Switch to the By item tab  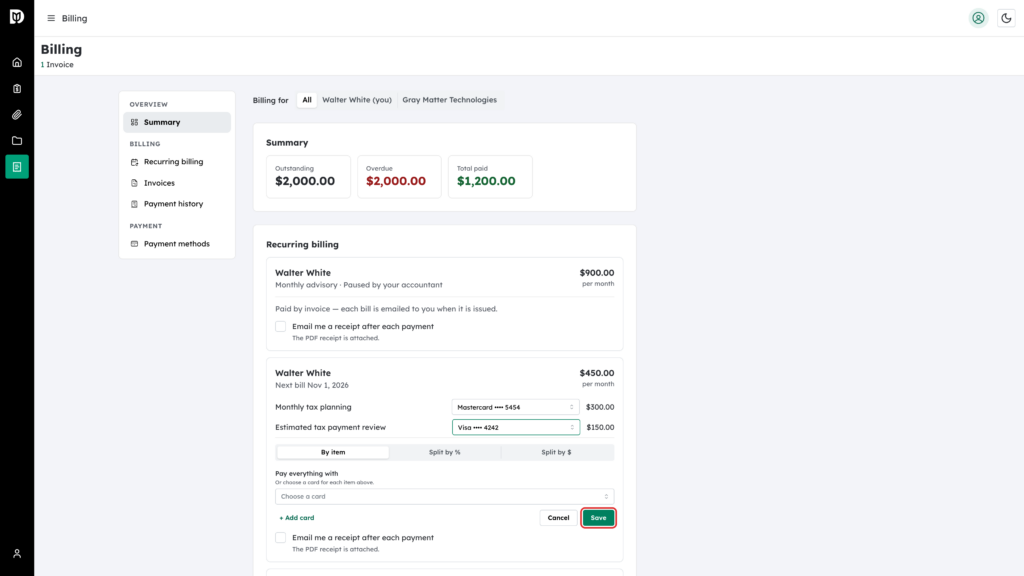click(x=333, y=452)
